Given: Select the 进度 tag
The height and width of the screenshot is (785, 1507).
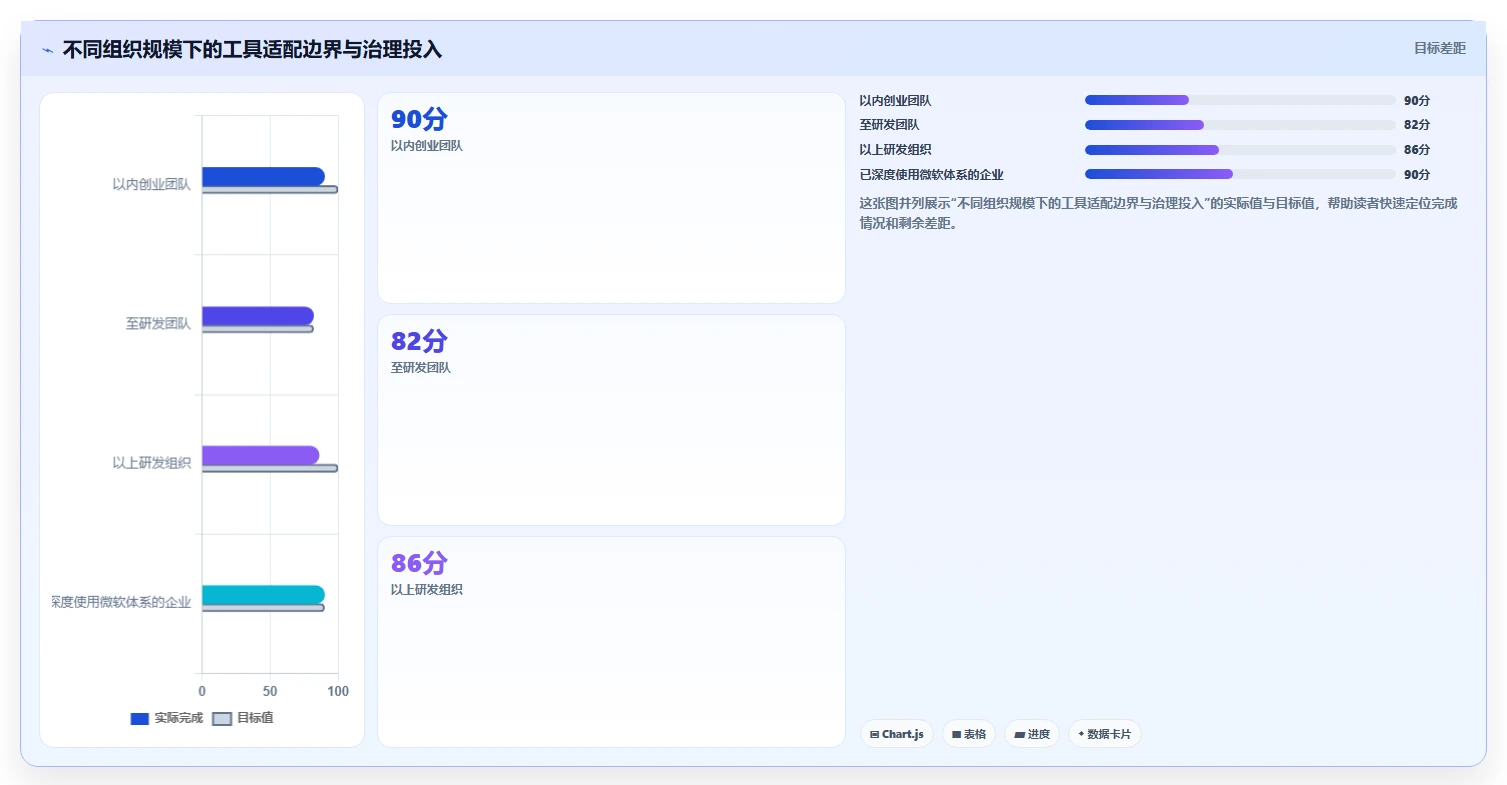Looking at the screenshot, I should [1032, 734].
